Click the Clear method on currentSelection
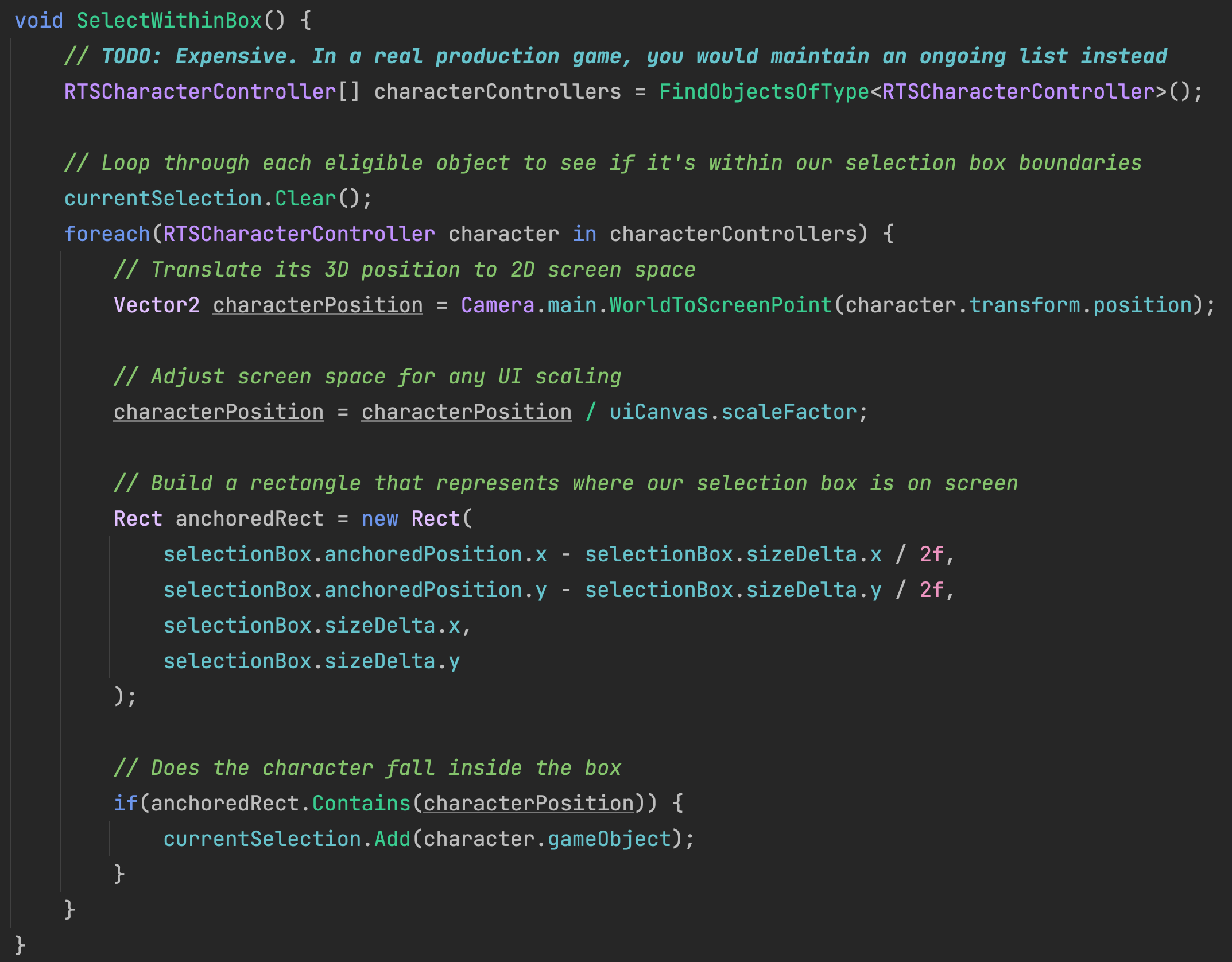 (305, 199)
